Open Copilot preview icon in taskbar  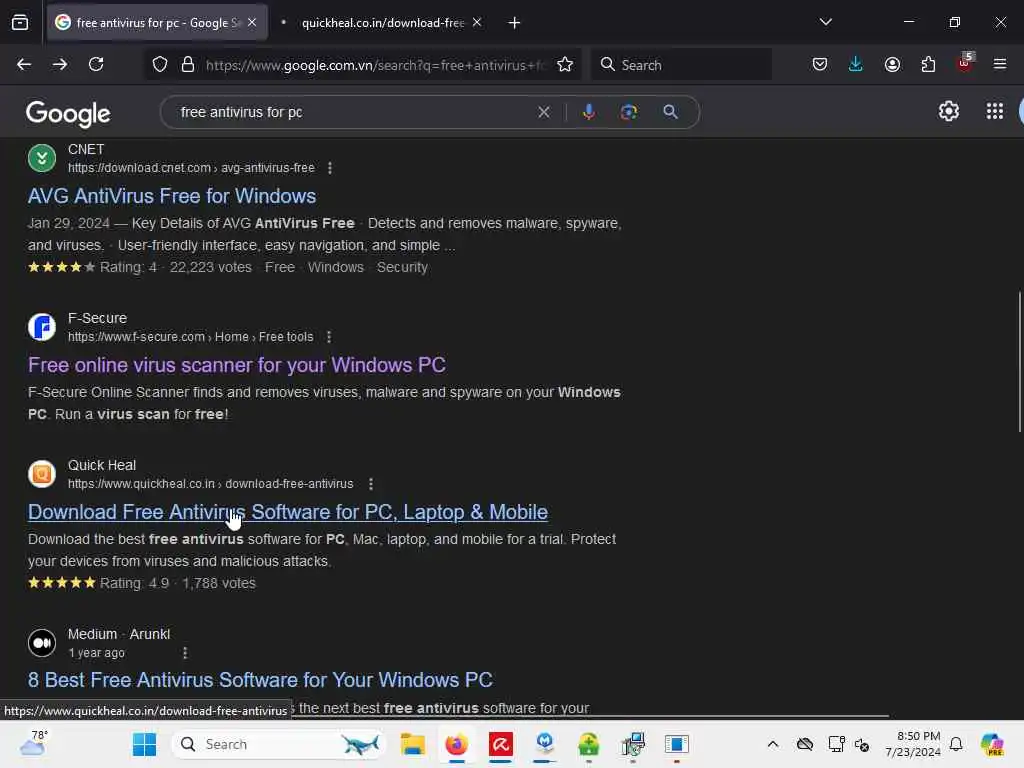tap(992, 744)
